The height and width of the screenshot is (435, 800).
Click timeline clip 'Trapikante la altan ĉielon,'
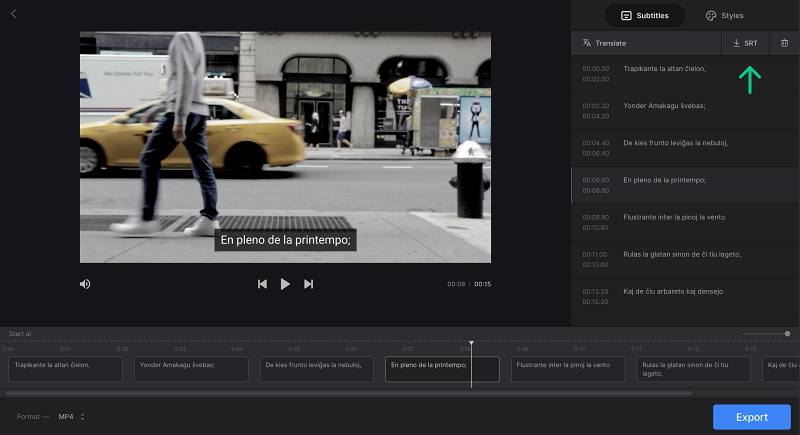click(65, 369)
